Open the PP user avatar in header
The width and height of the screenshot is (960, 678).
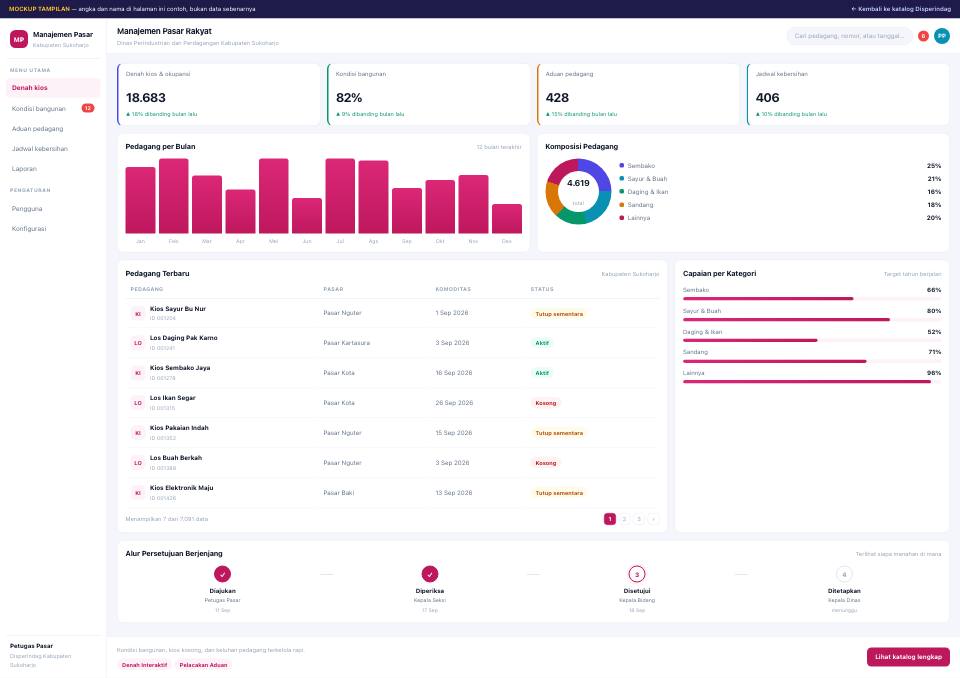point(942,36)
